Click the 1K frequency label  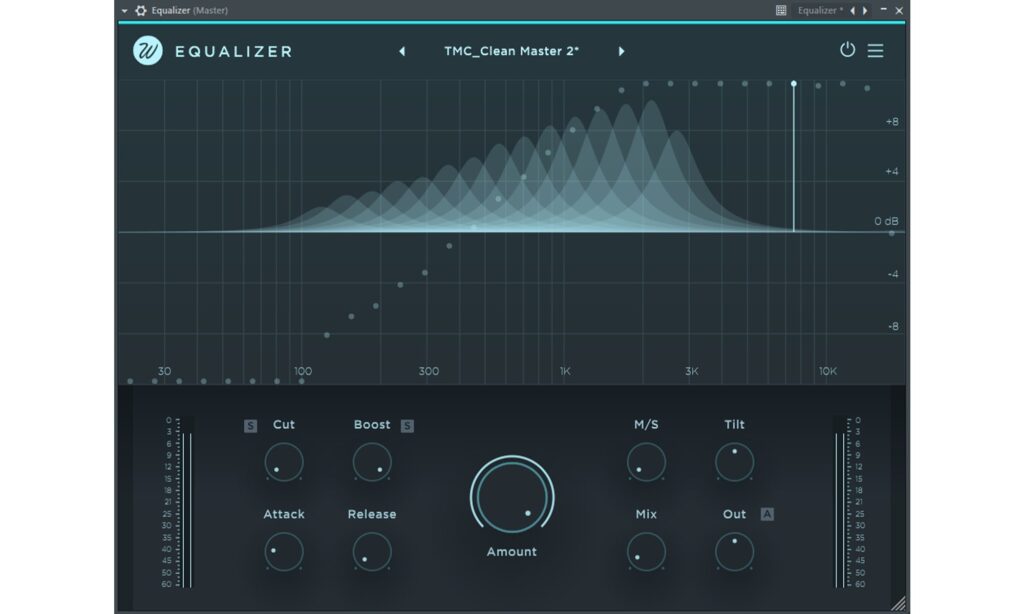(x=565, y=371)
